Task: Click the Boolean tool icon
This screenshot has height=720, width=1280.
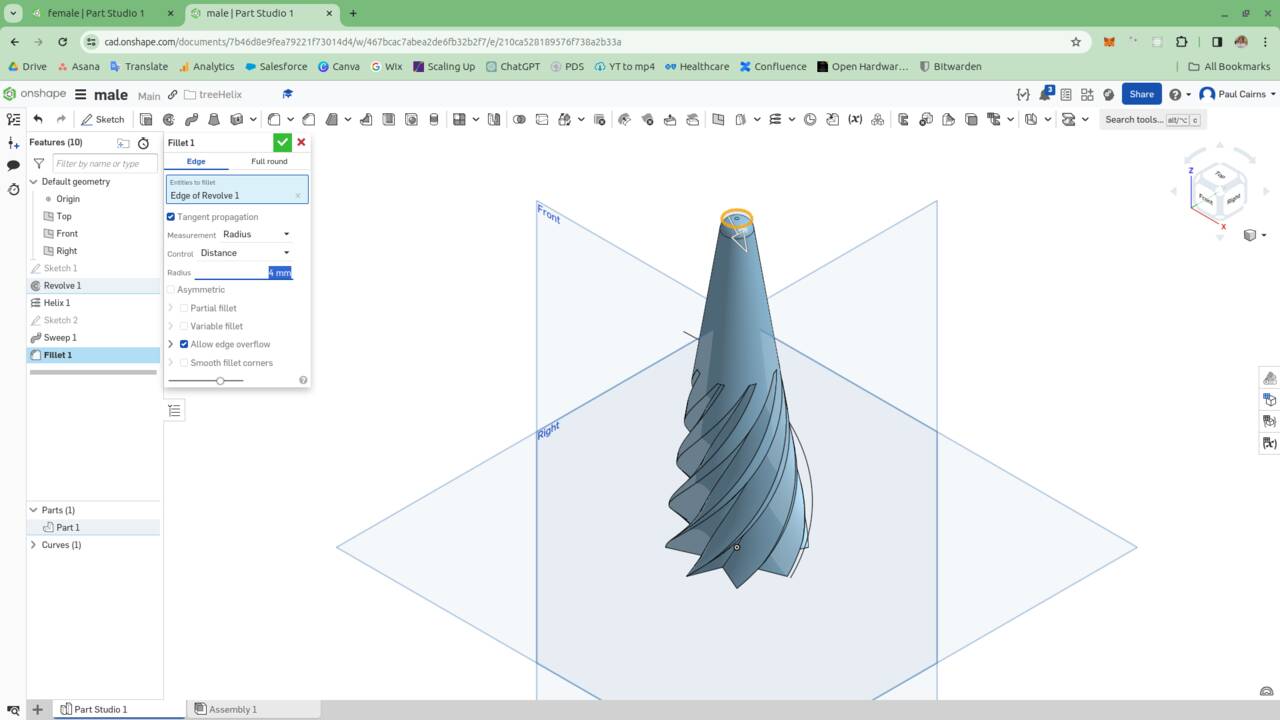Action: pyautogui.click(x=520, y=119)
